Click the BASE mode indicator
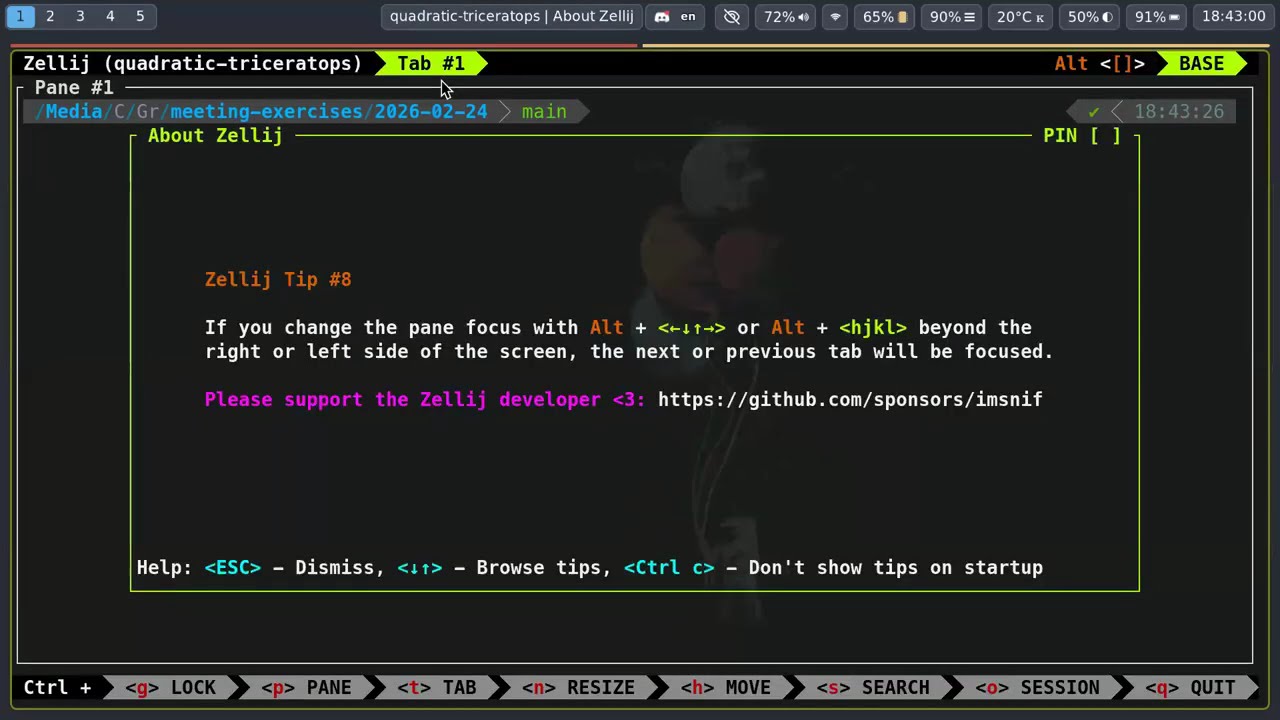 (x=1201, y=63)
